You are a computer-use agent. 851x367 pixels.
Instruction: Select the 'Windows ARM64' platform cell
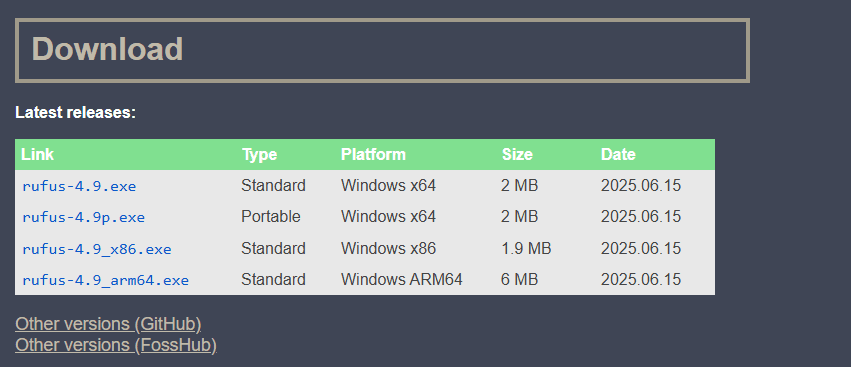pyautogui.click(x=402, y=280)
